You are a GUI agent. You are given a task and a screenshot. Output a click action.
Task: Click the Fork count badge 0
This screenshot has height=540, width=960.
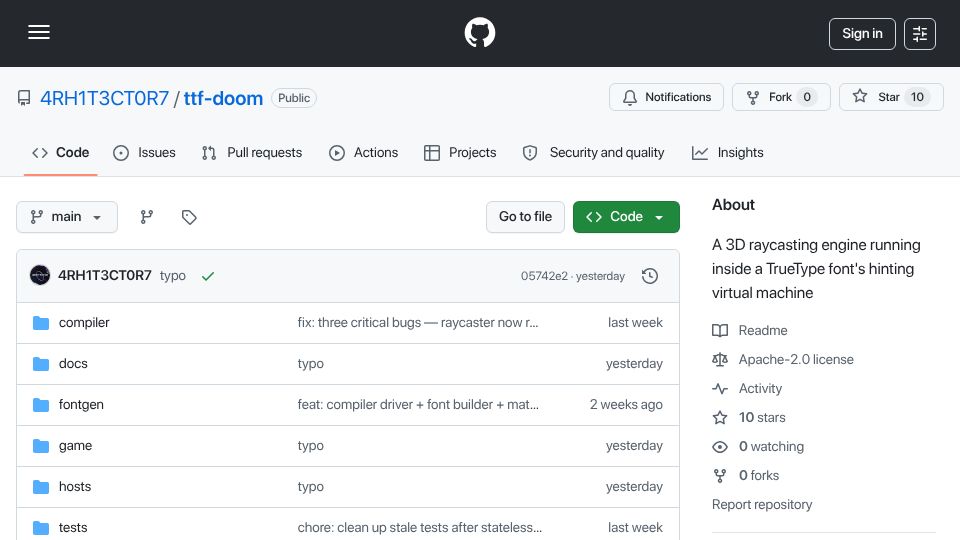point(807,97)
